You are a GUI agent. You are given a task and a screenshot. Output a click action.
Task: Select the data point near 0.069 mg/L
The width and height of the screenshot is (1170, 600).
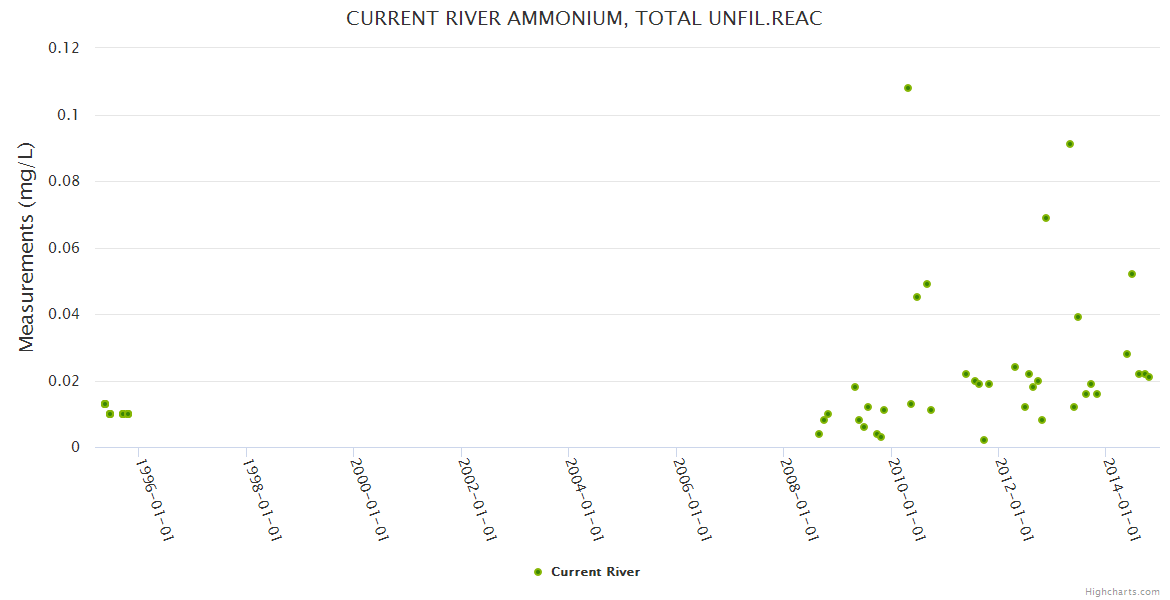[x=1046, y=218]
